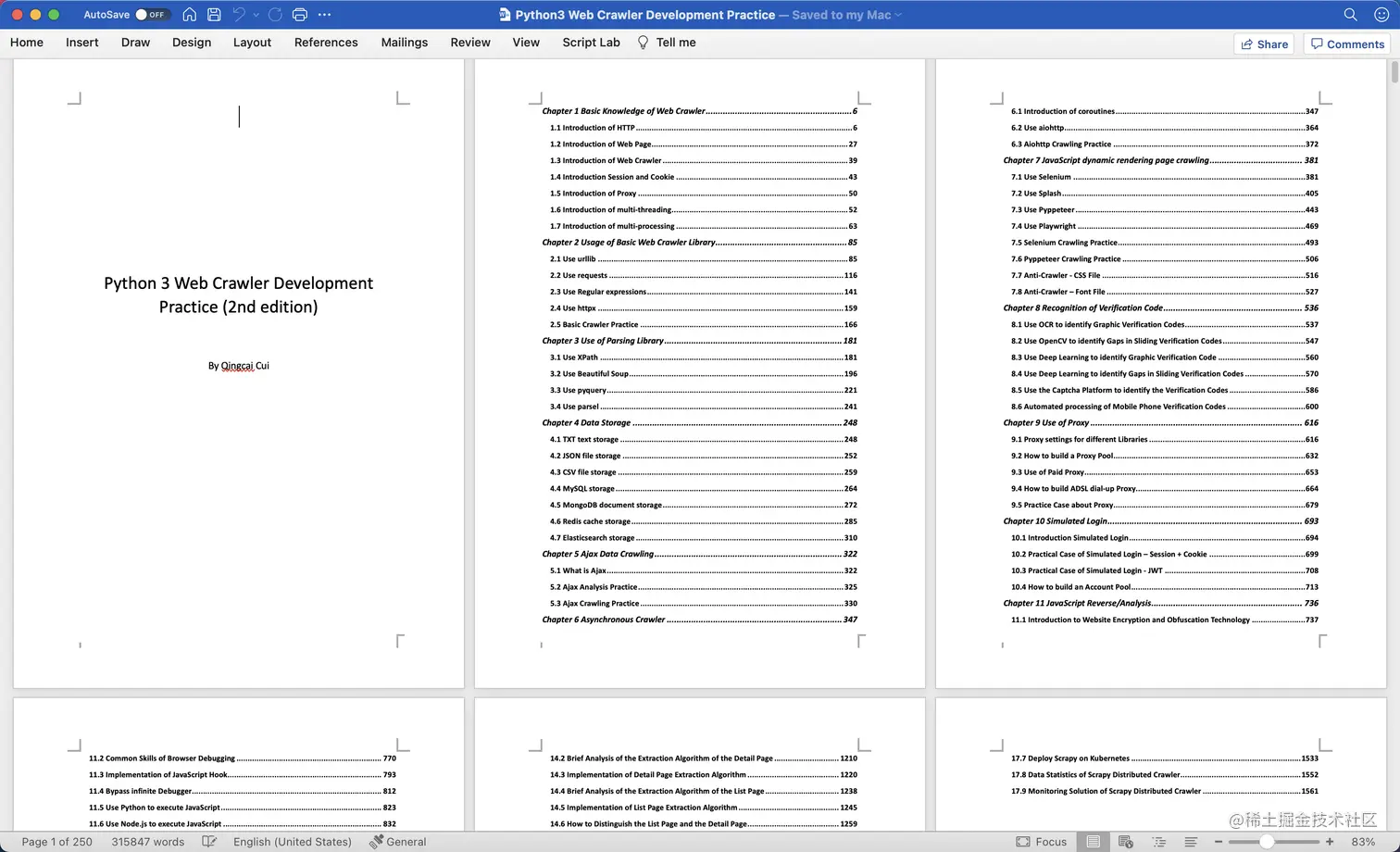This screenshot has height=852, width=1400.
Task: Open the Mailings ribbon tab
Action: 405,43
